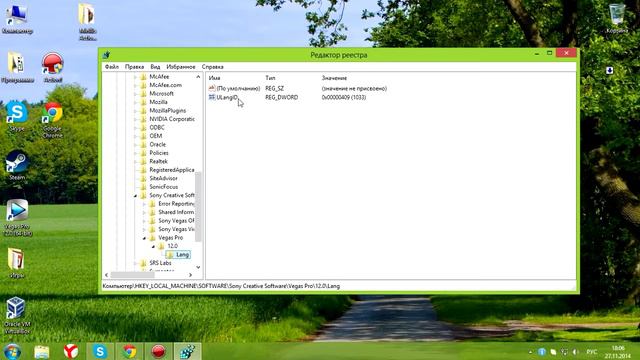This screenshot has width=640, height=360.
Task: Open the Файл menu
Action: pos(111,67)
